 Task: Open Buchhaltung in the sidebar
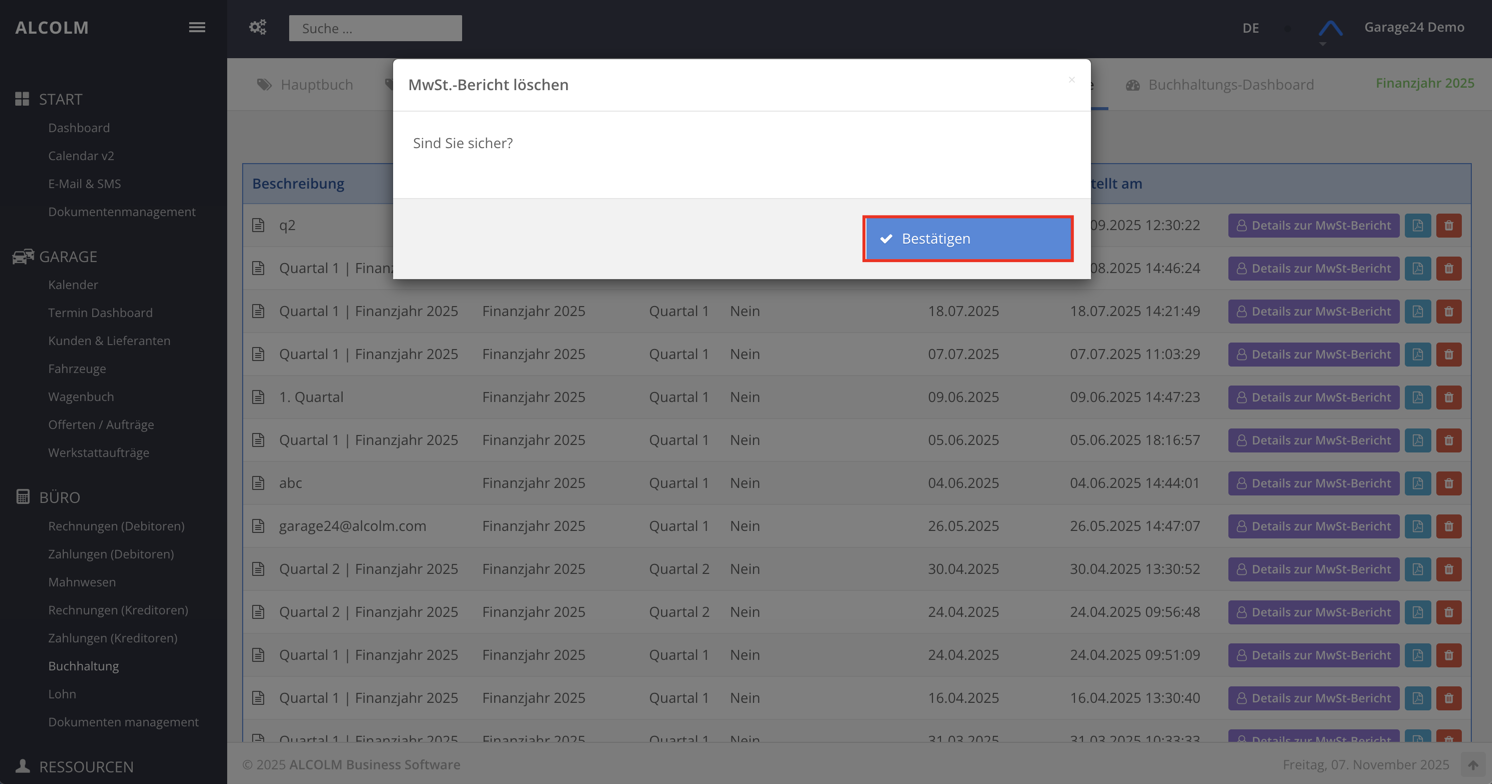pyautogui.click(x=83, y=666)
